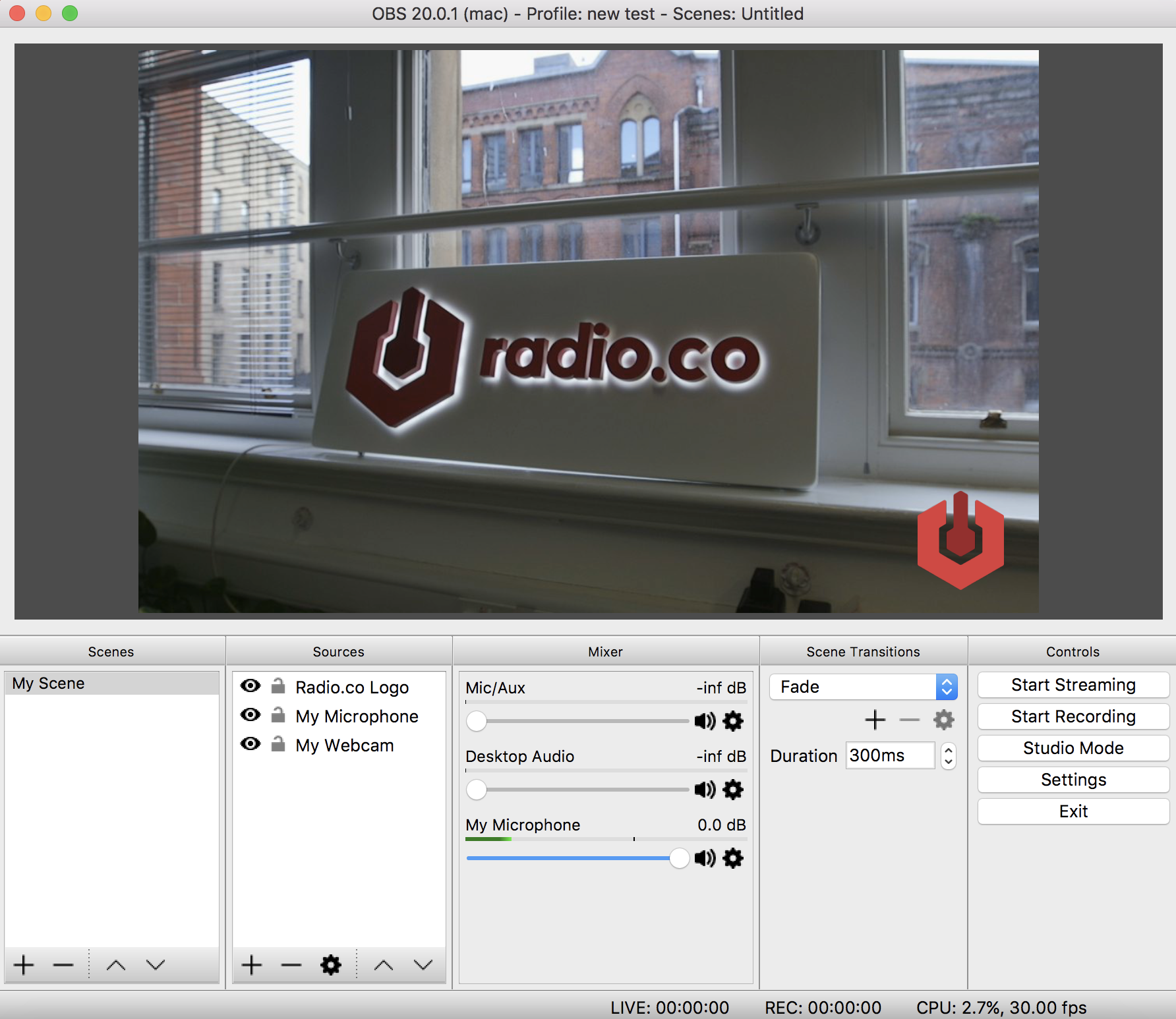Remove selected source with minus icon

point(291,965)
